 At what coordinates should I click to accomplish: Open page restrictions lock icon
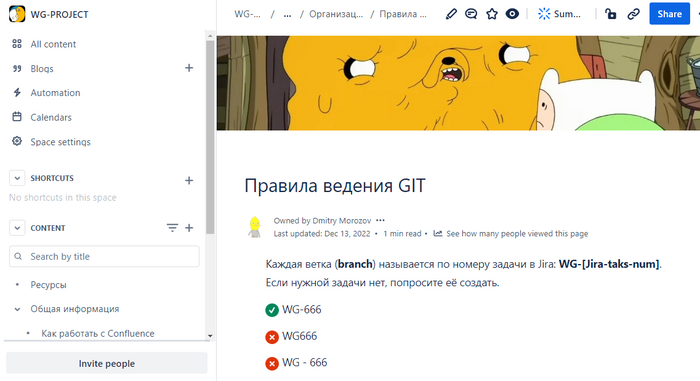(x=611, y=14)
